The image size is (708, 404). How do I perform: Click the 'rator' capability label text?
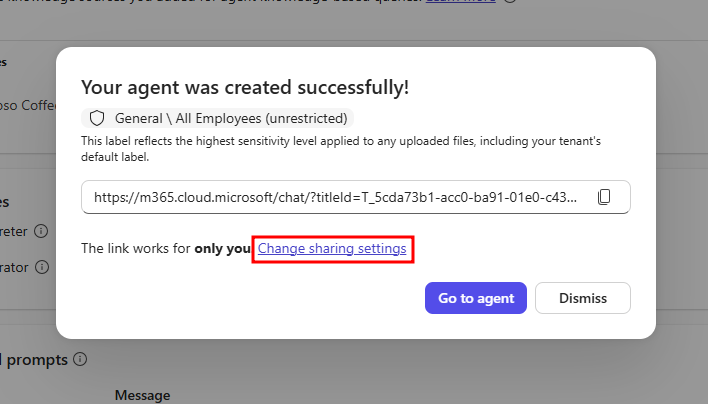point(15,267)
